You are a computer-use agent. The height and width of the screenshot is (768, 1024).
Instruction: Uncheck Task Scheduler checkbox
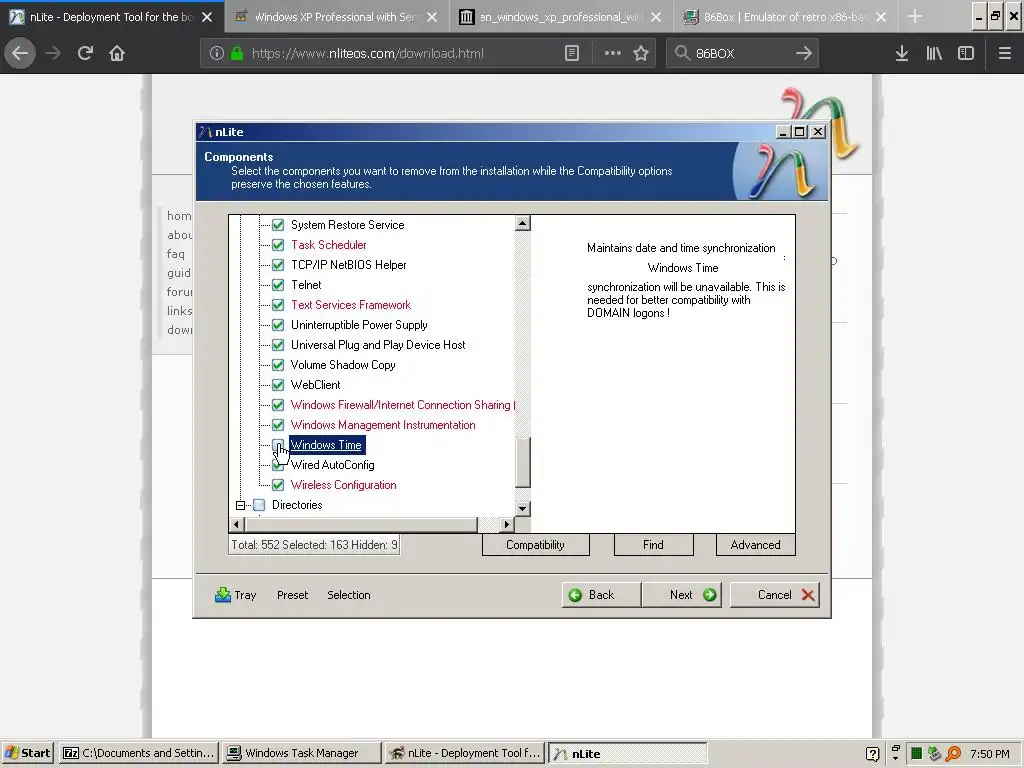pos(278,245)
